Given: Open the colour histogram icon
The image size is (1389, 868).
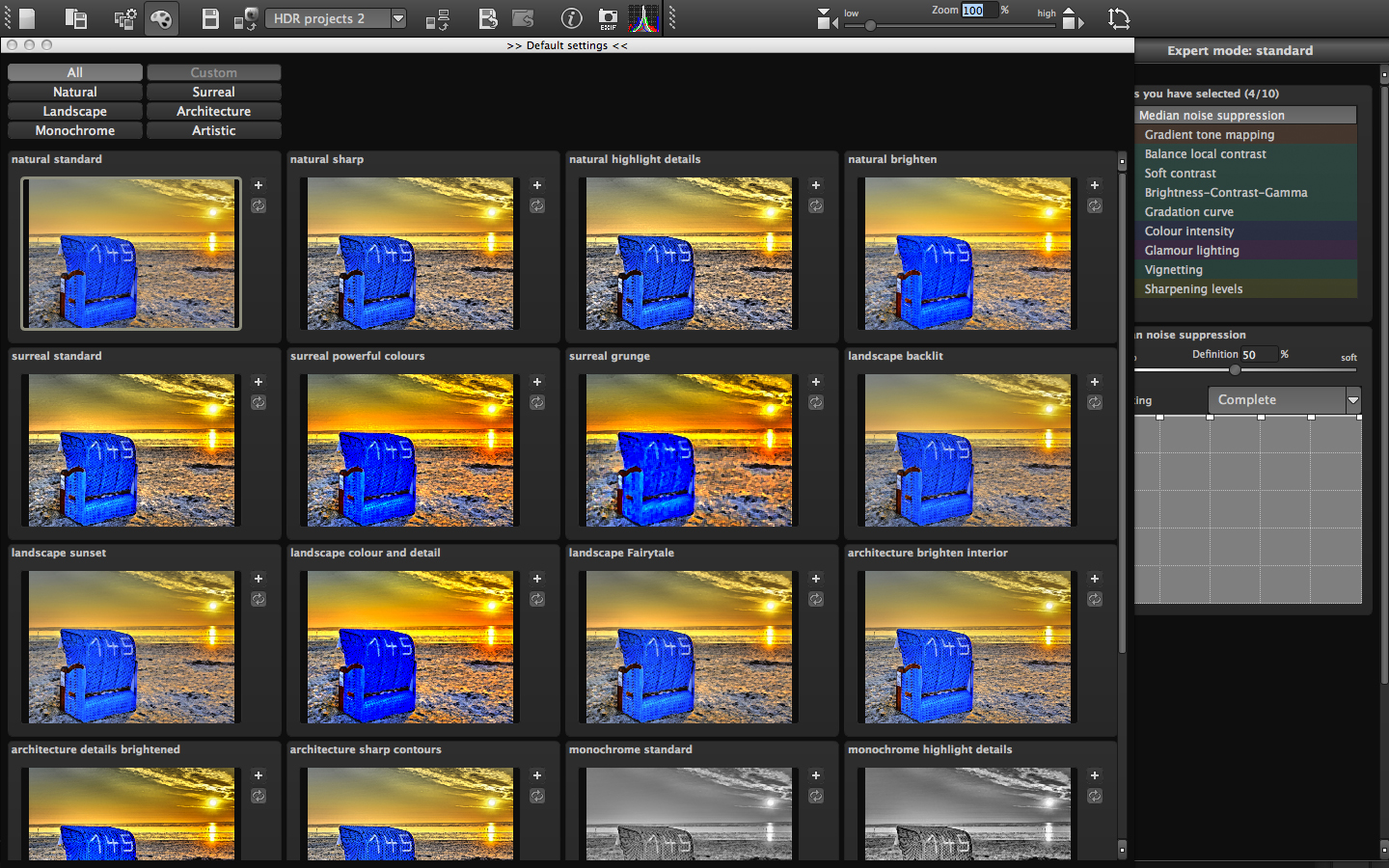Looking at the screenshot, I should point(643,18).
